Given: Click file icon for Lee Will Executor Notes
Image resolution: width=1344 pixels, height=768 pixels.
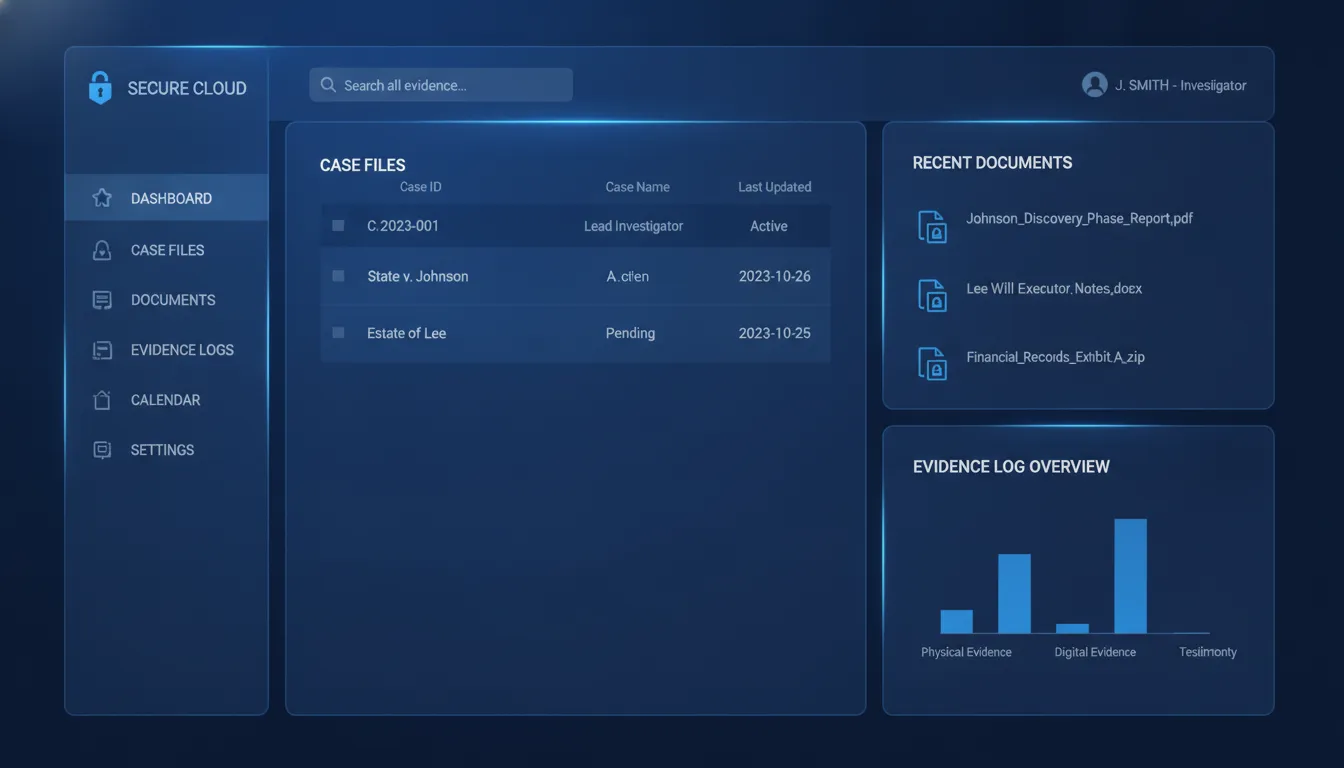Looking at the screenshot, I should pos(932,295).
